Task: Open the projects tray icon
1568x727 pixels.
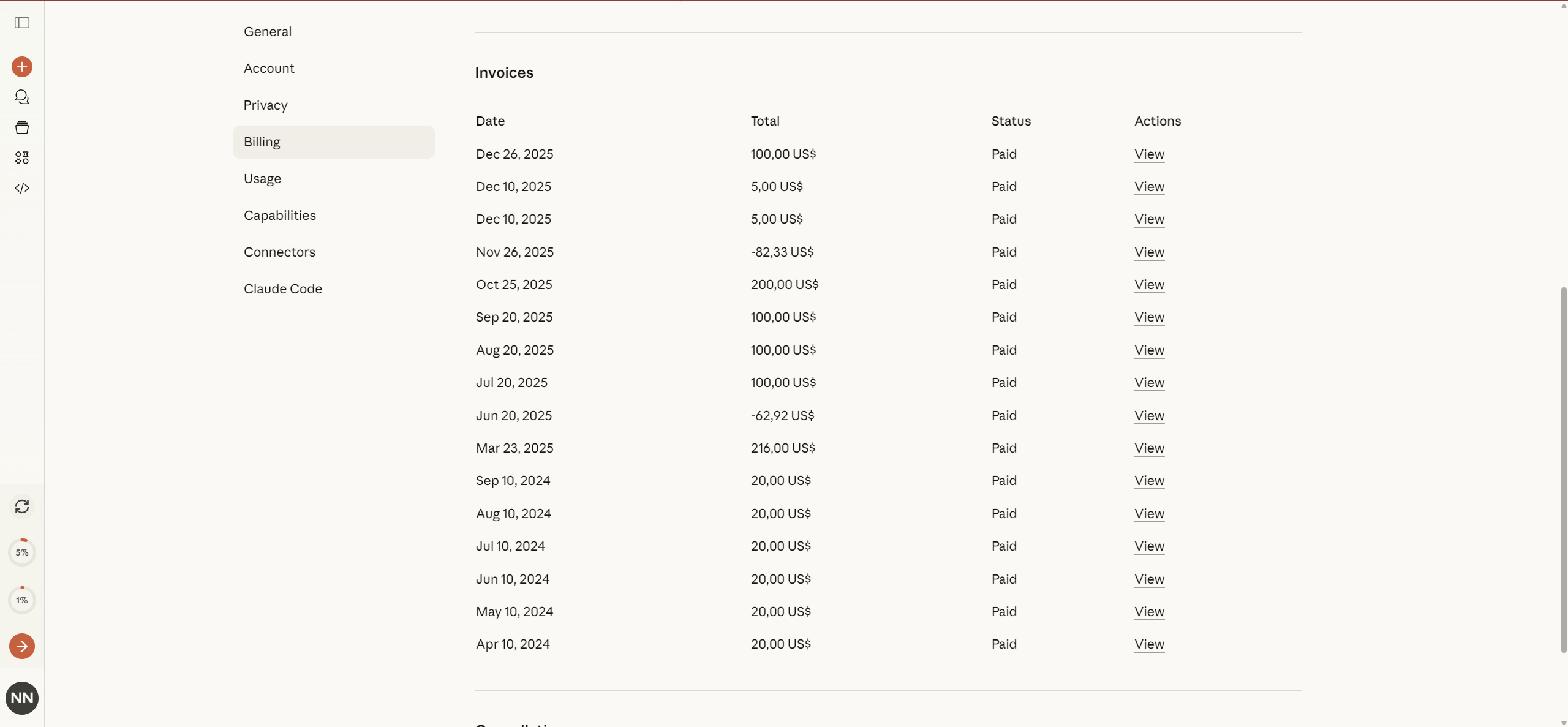Action: click(22, 127)
